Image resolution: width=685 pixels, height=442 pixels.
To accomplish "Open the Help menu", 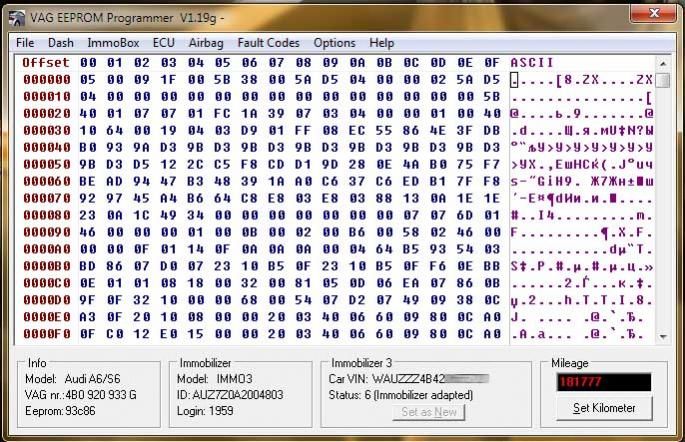I will (381, 43).
